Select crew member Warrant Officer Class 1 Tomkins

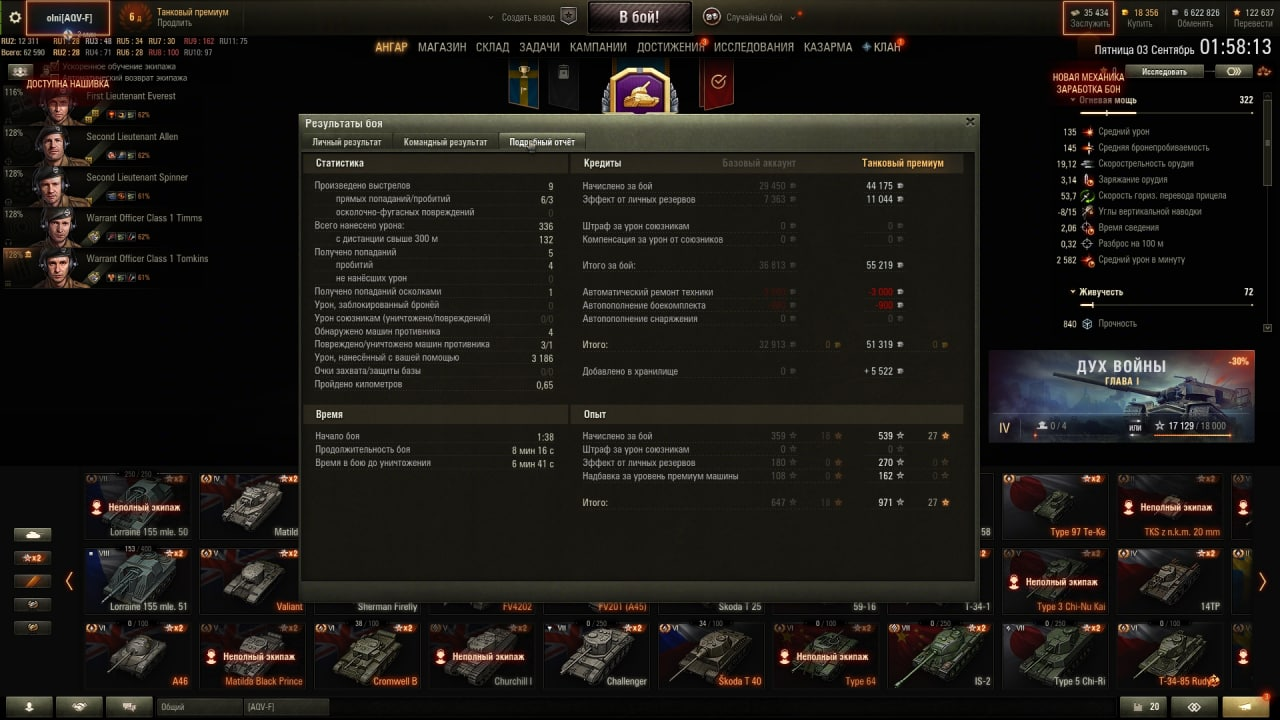pyautogui.click(x=104, y=269)
